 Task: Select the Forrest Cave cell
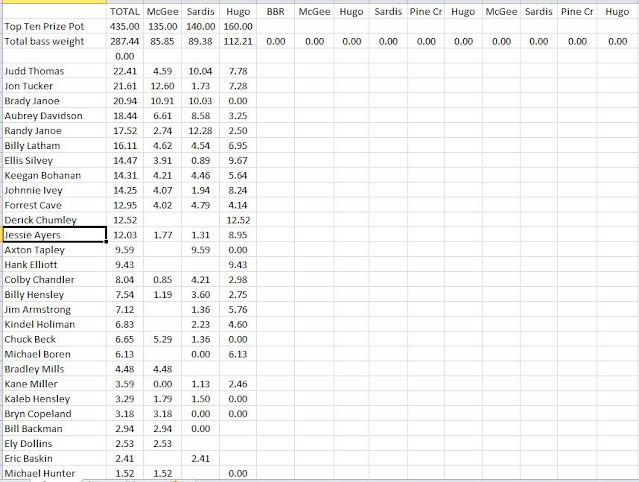55,205
